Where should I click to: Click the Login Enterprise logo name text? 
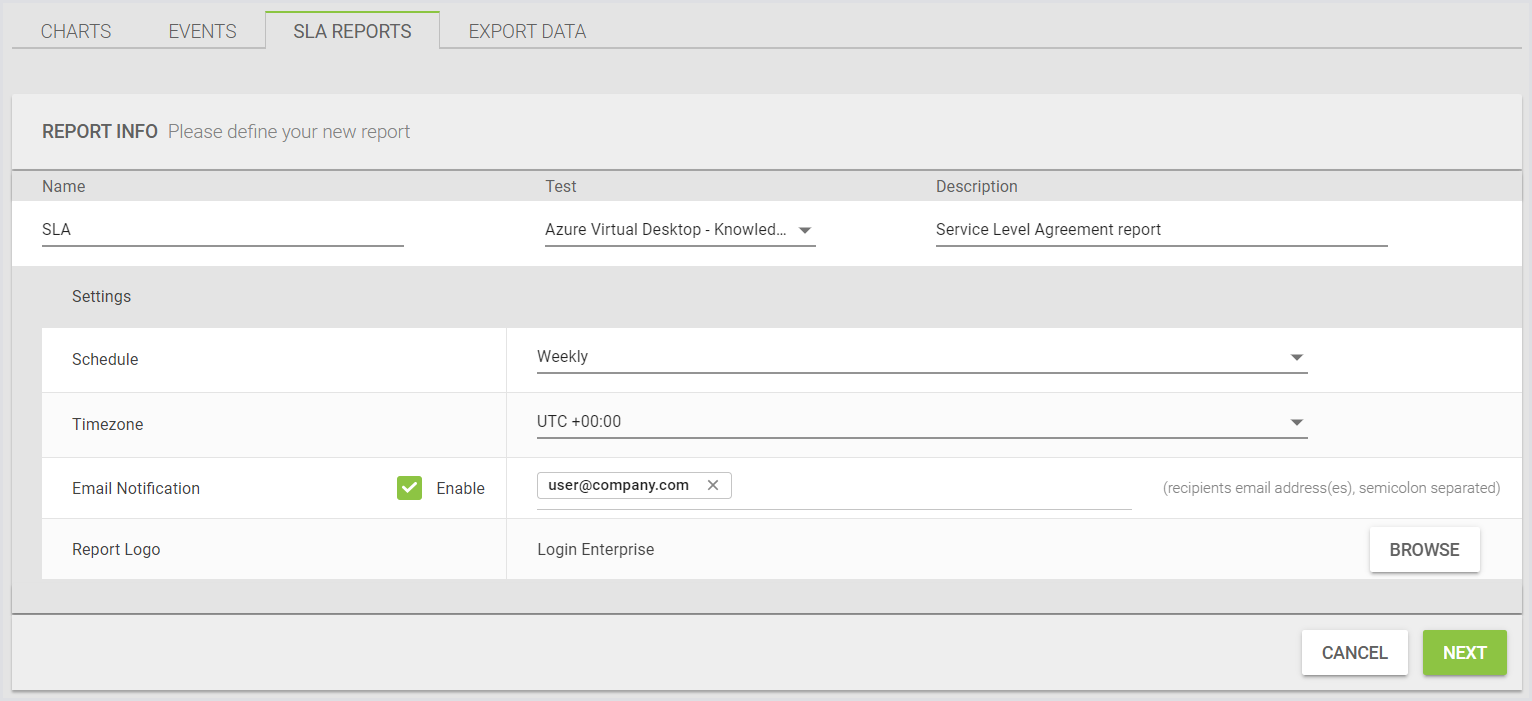pos(595,550)
